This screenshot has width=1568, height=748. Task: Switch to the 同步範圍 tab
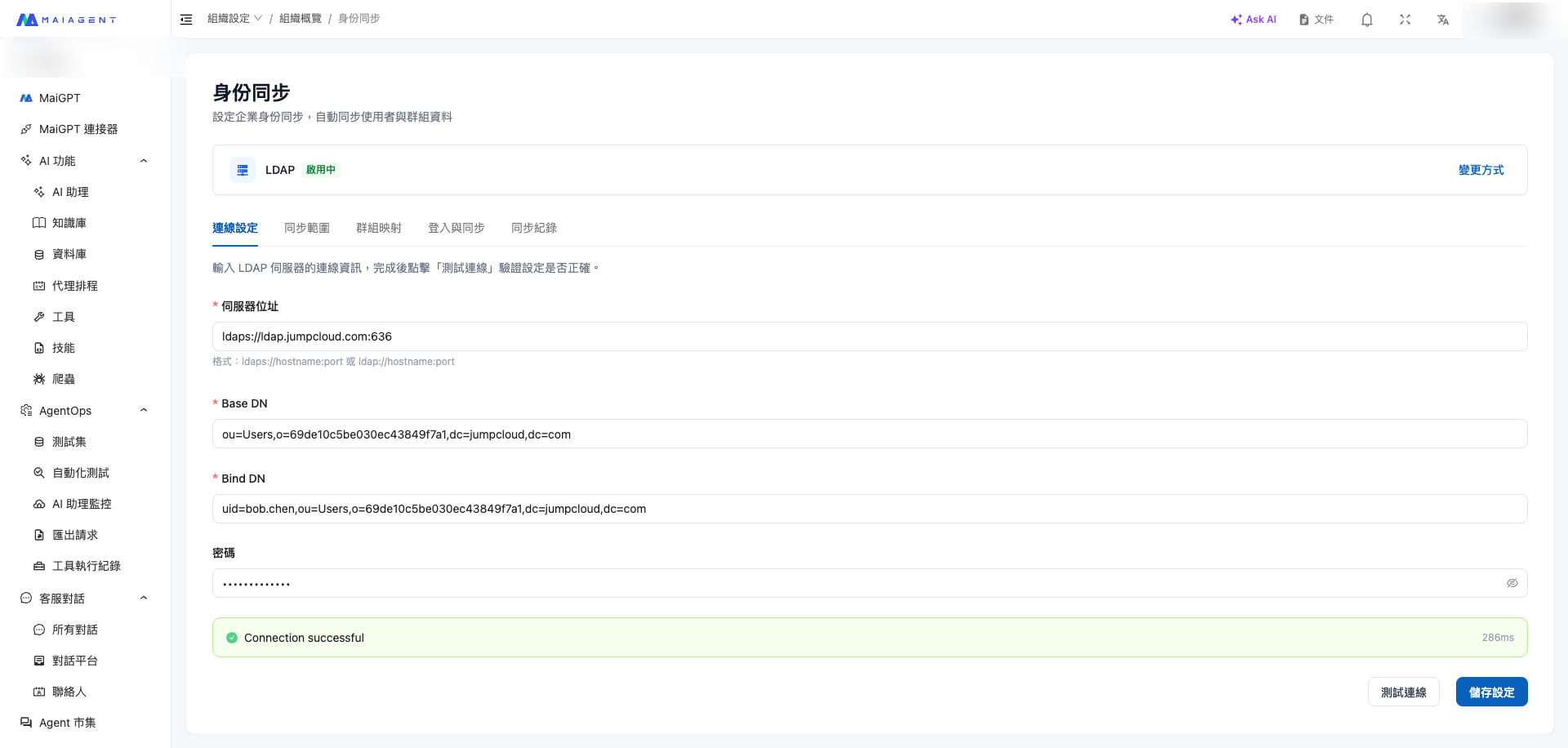(x=306, y=228)
